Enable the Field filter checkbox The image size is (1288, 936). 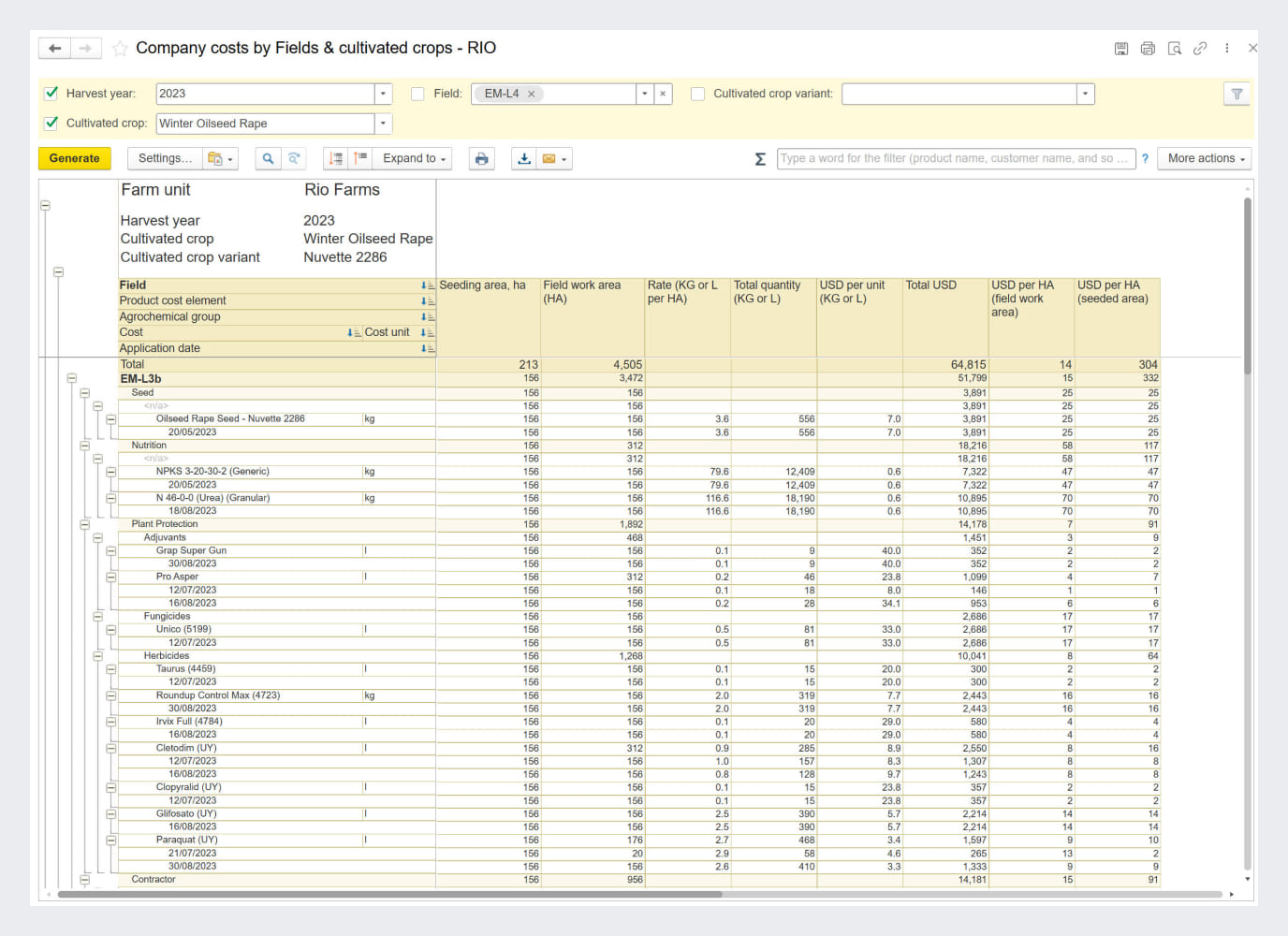click(x=417, y=94)
